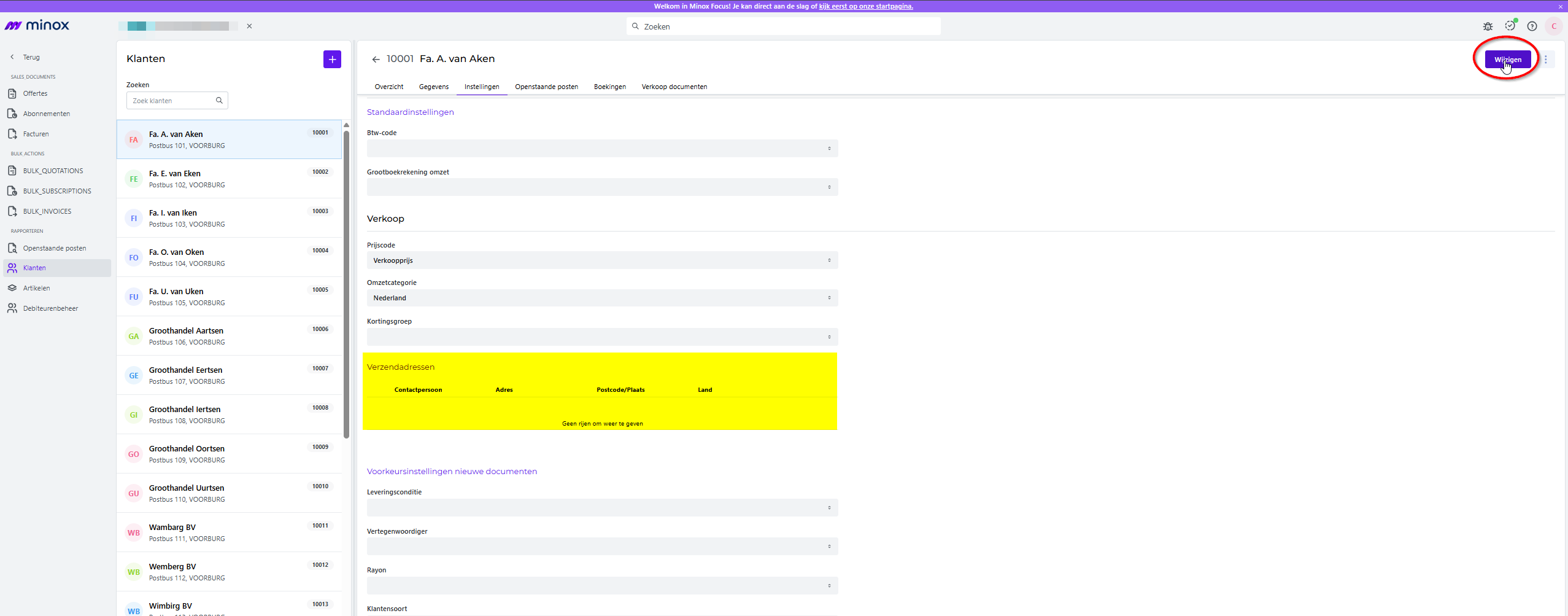
Task: Click the top Zoeken search field
Action: (x=783, y=26)
